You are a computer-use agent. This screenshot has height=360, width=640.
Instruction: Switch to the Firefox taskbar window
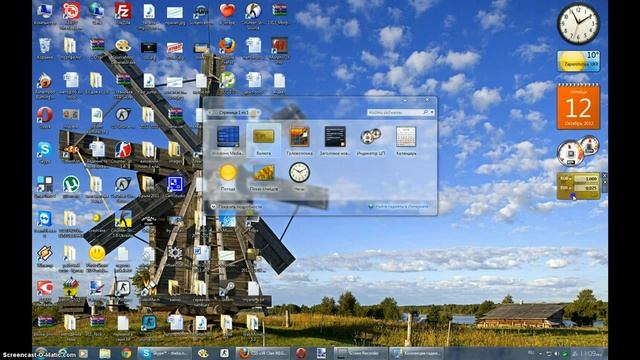point(262,353)
